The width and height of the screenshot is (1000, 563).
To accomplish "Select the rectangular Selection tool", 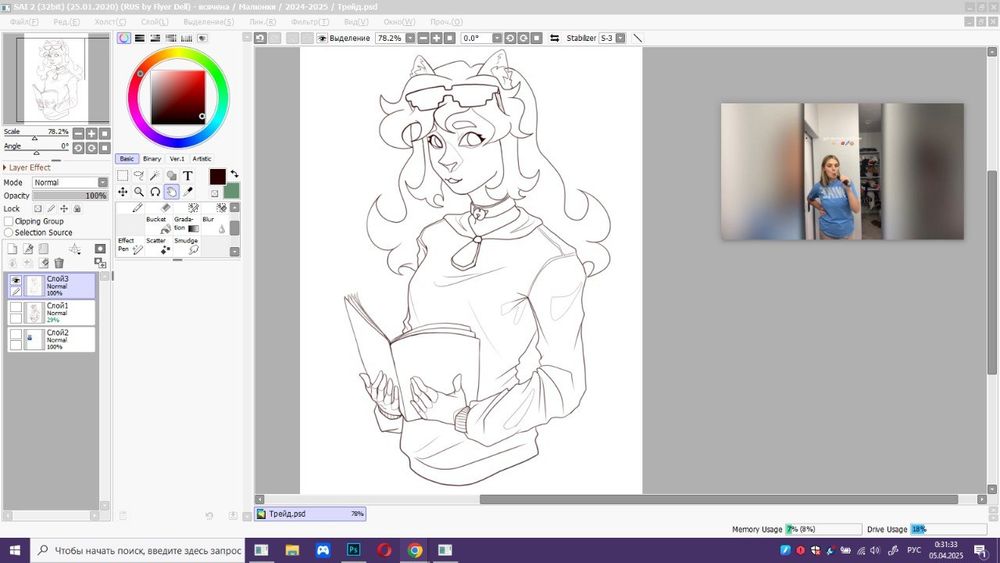I will tap(122, 175).
